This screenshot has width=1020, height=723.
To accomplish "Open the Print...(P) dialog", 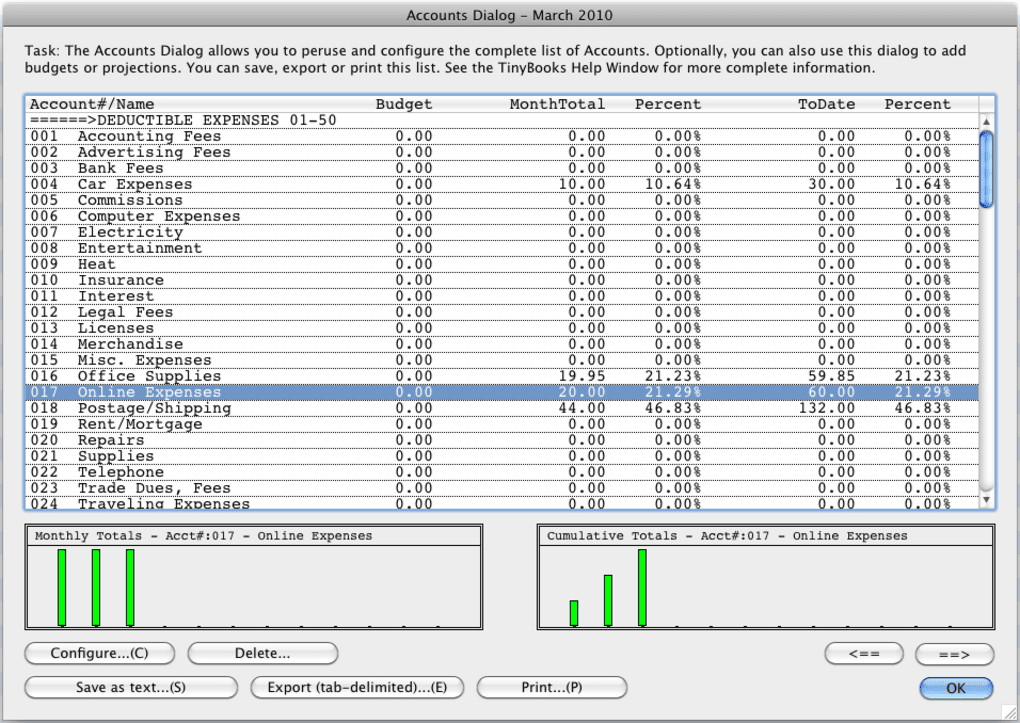I will coord(552,687).
